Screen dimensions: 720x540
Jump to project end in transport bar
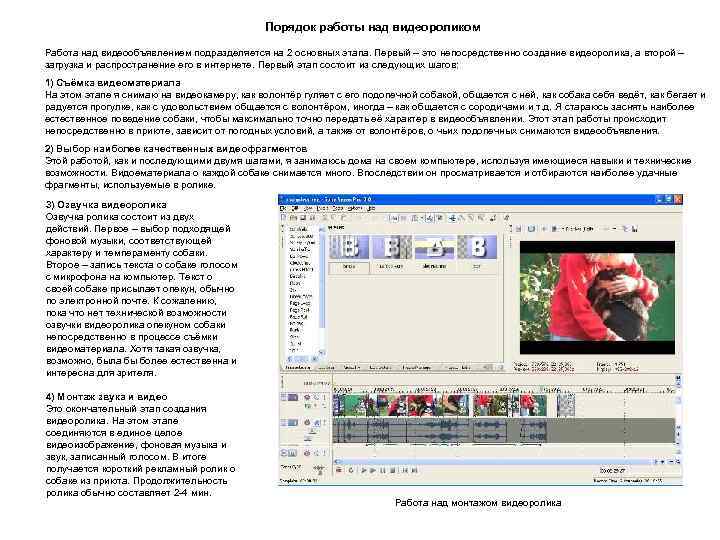[414, 470]
